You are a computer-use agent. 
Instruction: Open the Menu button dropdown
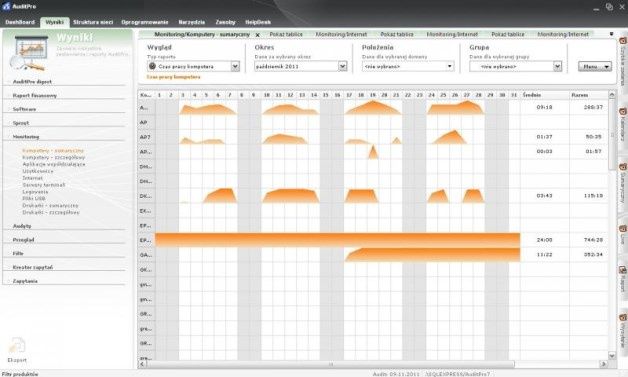(595, 67)
